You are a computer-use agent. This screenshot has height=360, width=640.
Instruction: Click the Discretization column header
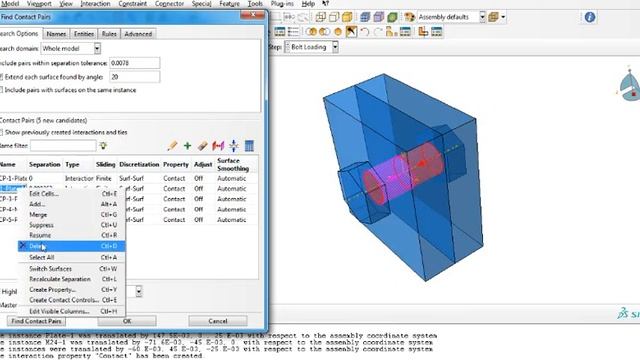click(139, 164)
